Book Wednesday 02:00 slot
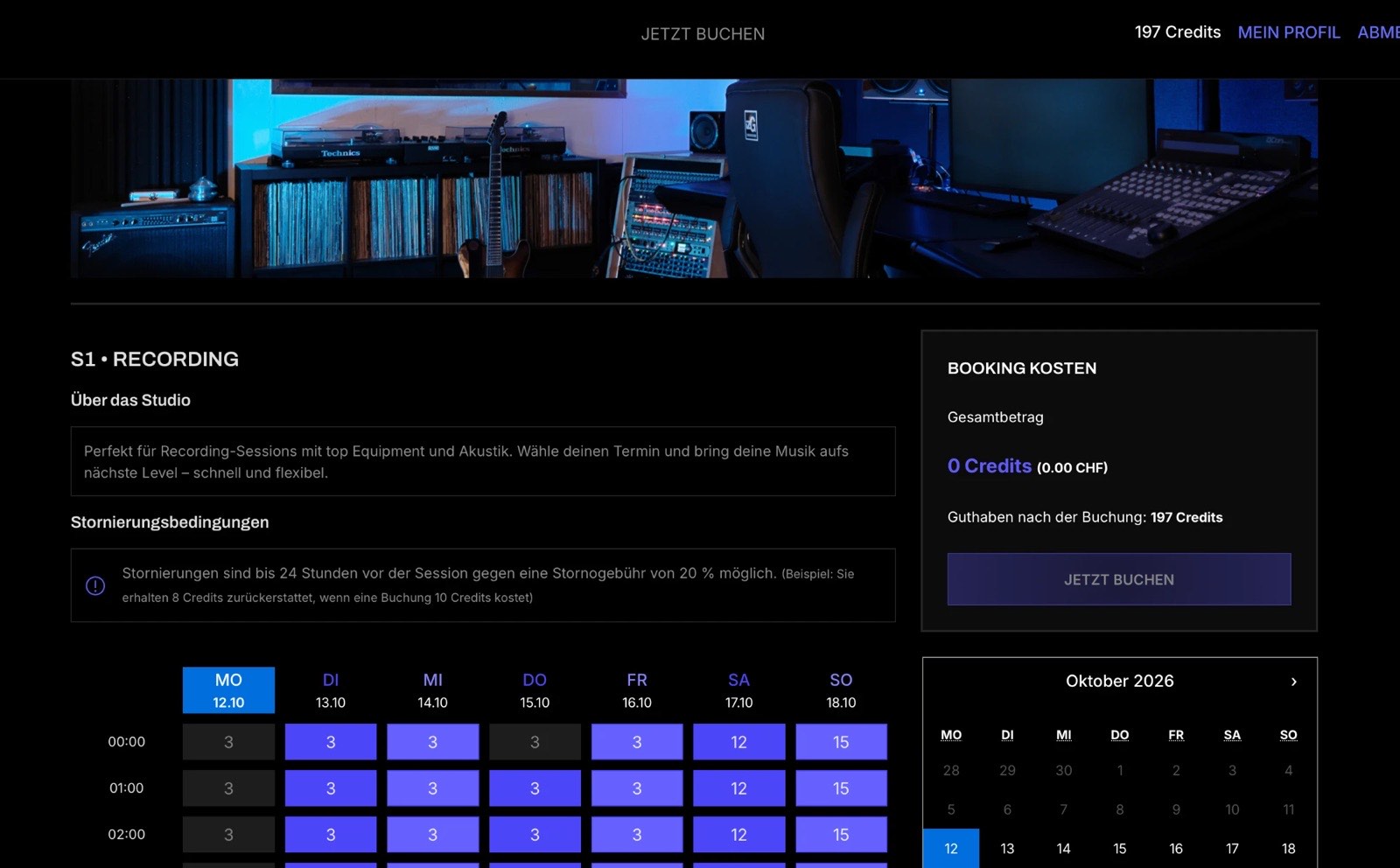This screenshot has width=1400, height=868. (433, 835)
